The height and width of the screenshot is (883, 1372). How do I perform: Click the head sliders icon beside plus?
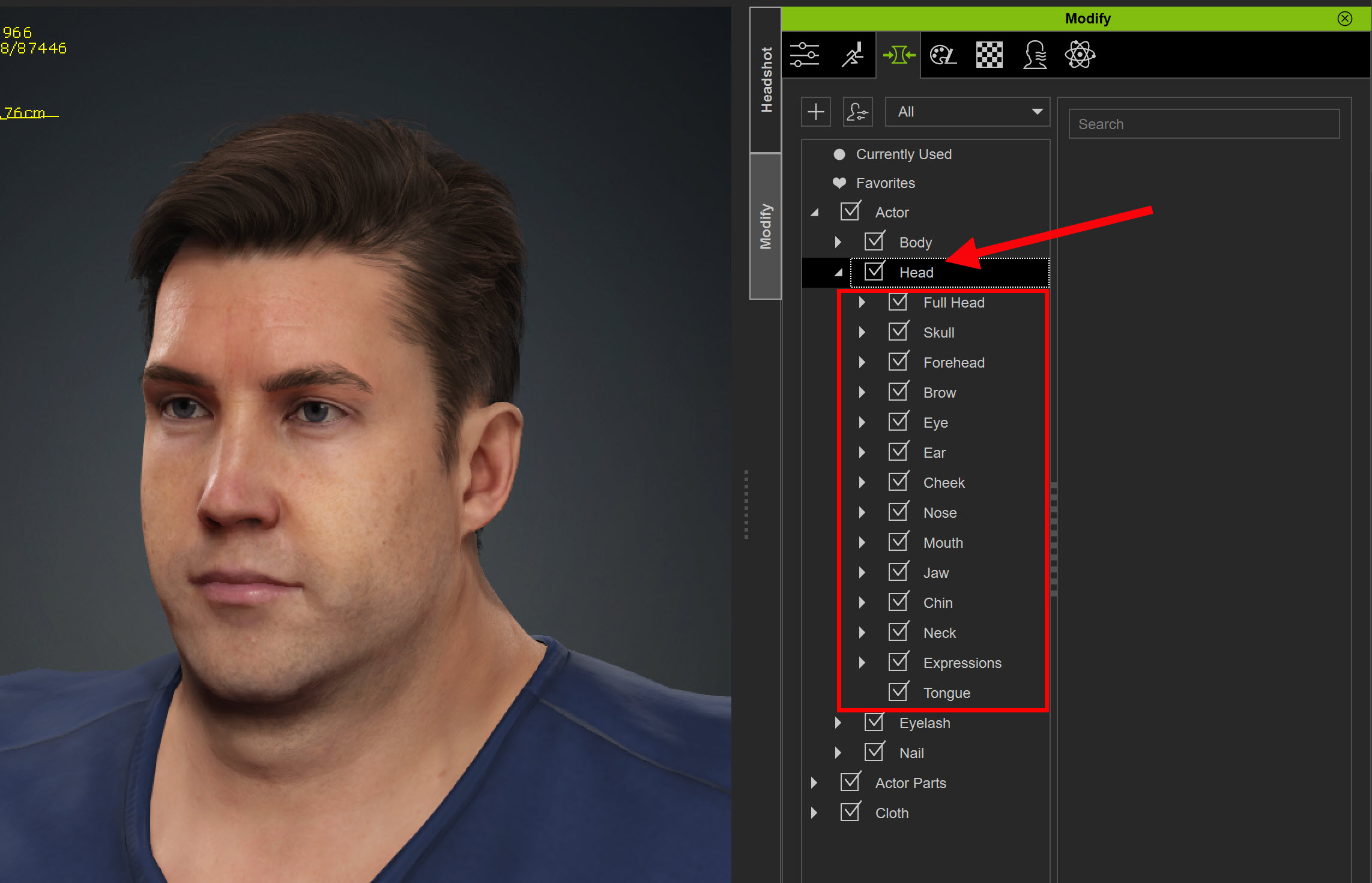coord(857,112)
